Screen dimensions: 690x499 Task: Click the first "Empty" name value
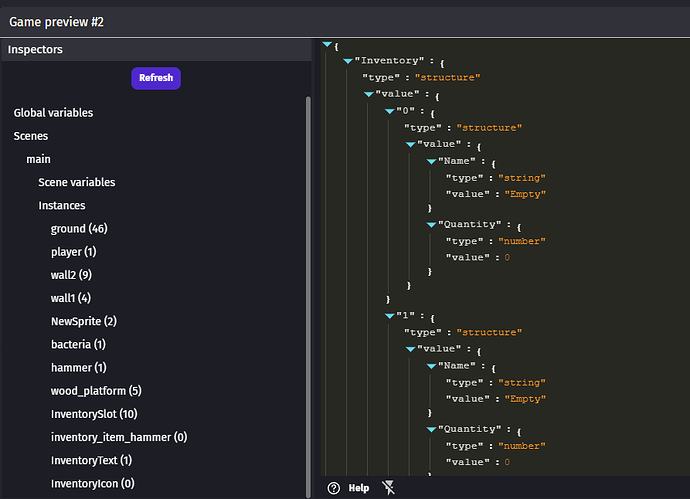tap(525, 195)
